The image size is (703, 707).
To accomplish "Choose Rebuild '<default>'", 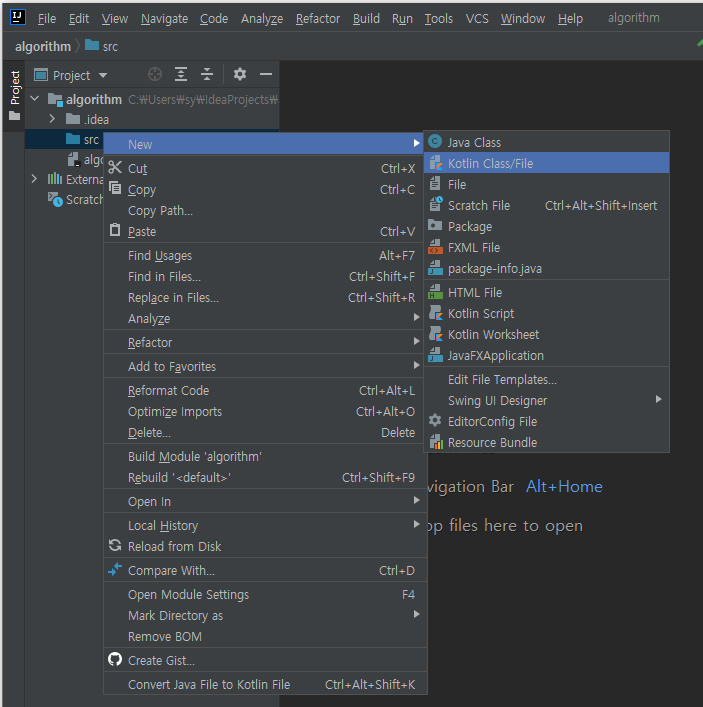I will coord(266,477).
